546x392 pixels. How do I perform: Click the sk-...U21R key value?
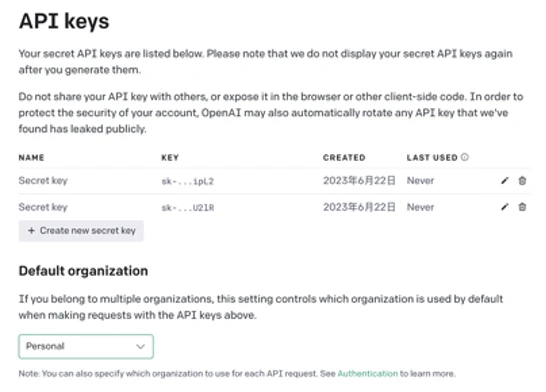pos(188,208)
